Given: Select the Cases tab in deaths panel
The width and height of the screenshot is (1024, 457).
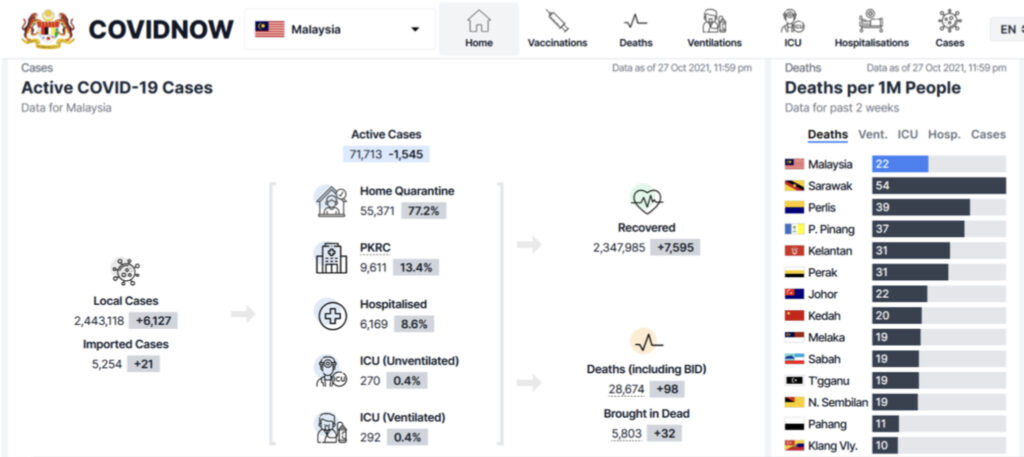Looking at the screenshot, I should [x=988, y=134].
